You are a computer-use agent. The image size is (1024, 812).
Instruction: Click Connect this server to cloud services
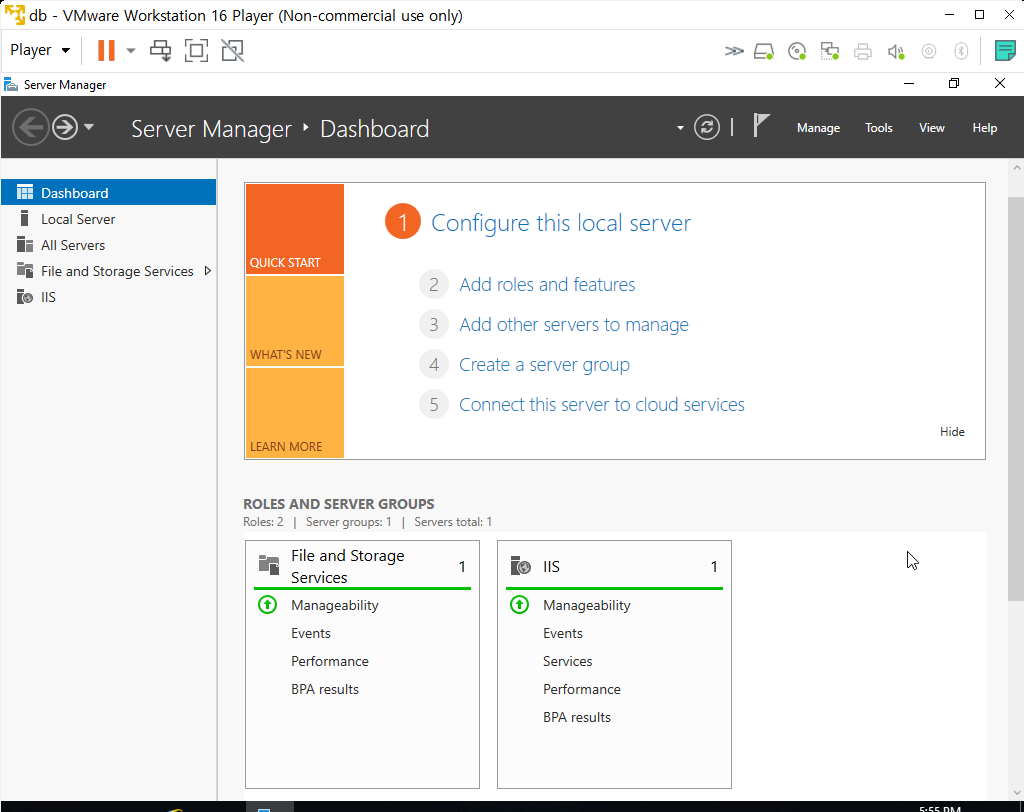[602, 404]
